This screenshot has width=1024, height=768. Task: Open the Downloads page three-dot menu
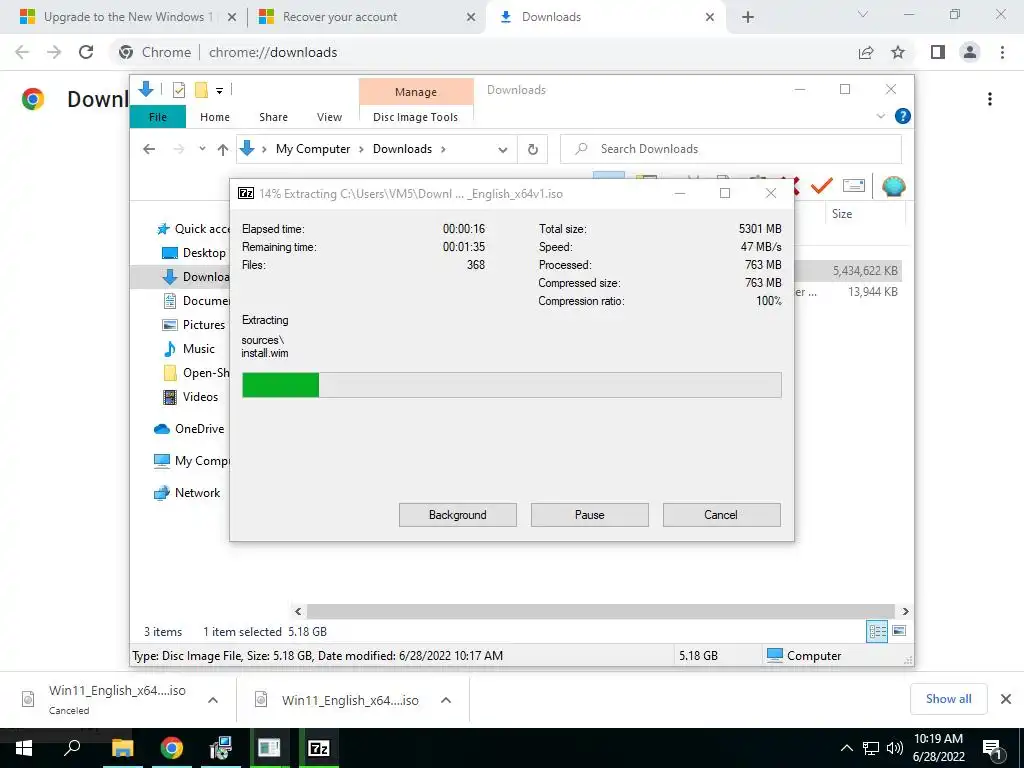pos(990,99)
